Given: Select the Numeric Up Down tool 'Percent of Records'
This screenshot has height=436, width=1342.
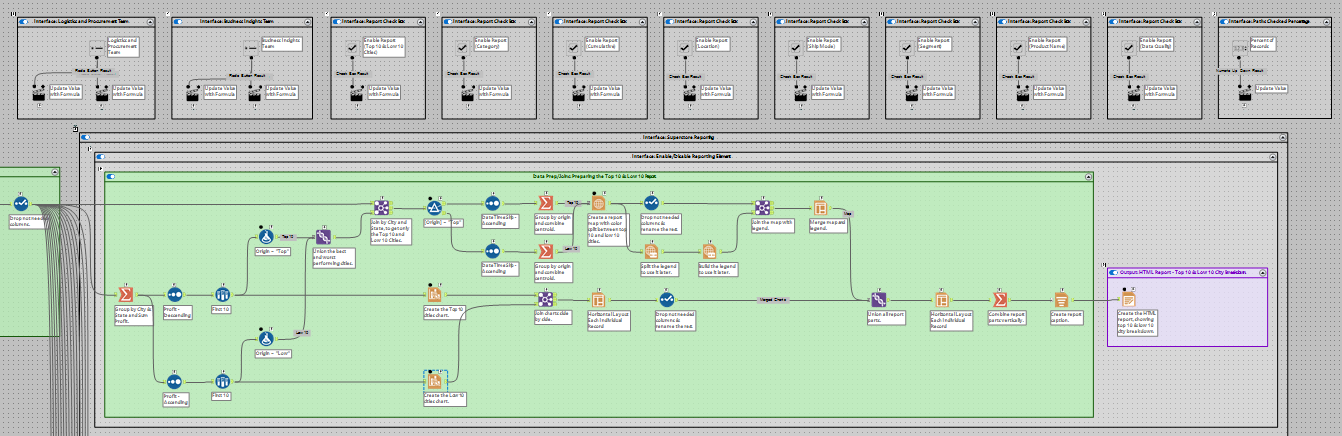Looking at the screenshot, I should click(x=1240, y=47).
